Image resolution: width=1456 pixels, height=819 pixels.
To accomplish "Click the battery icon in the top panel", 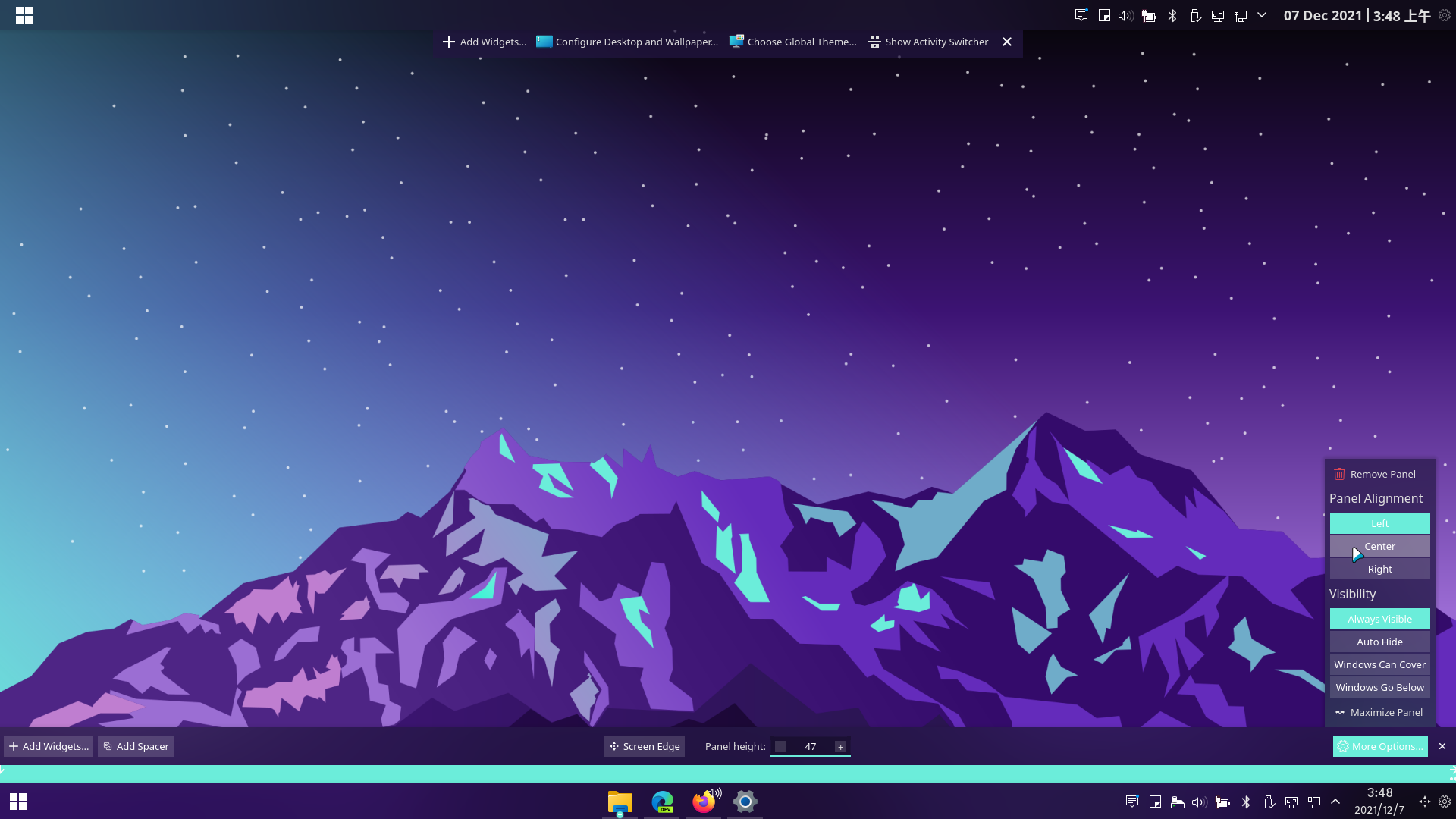I will [x=1149, y=16].
